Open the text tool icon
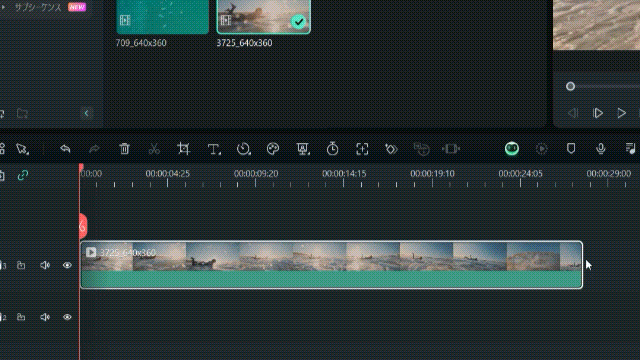Viewport: 640px width, 360px height. [x=214, y=149]
